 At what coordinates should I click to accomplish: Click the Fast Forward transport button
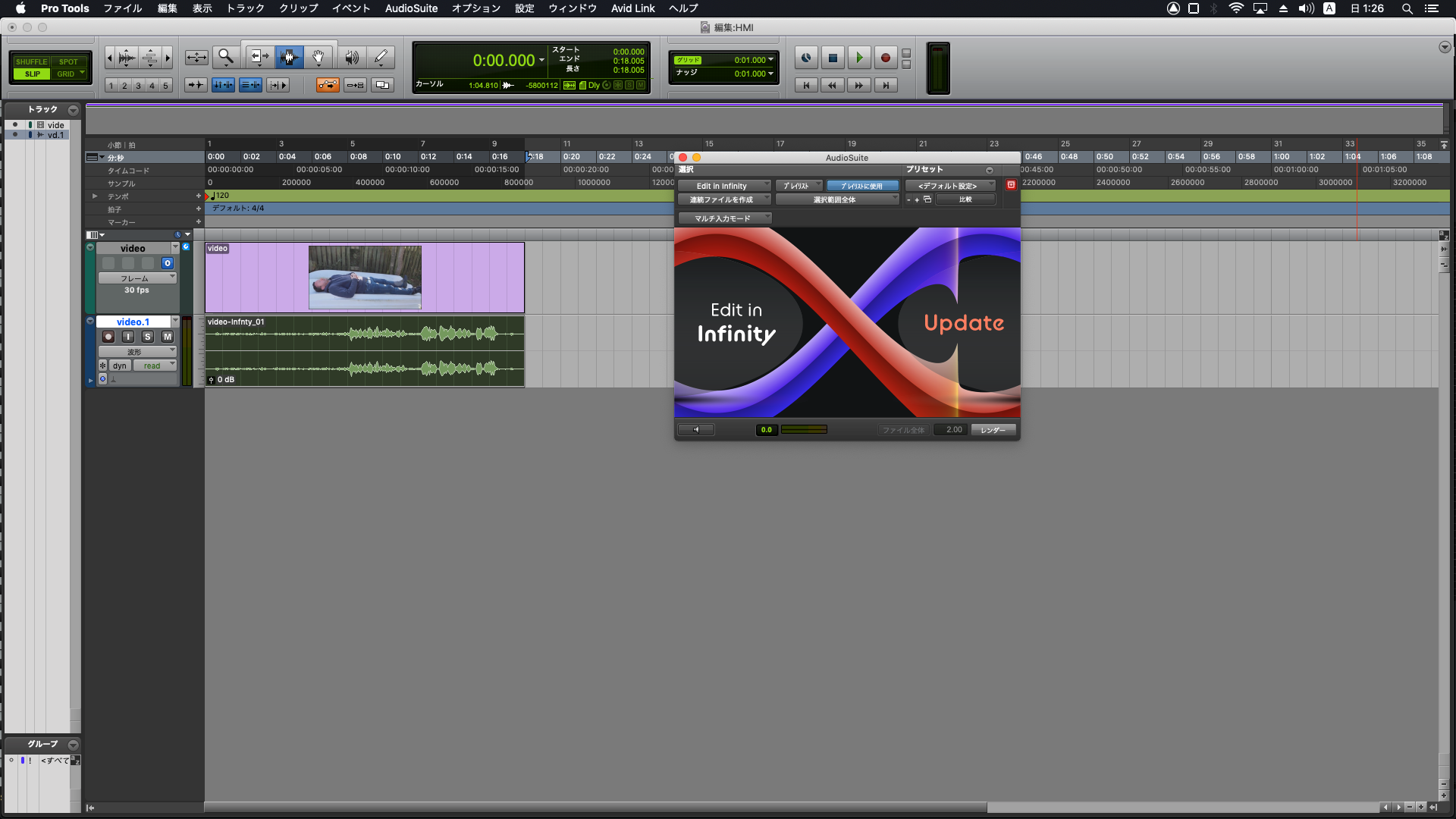[859, 86]
